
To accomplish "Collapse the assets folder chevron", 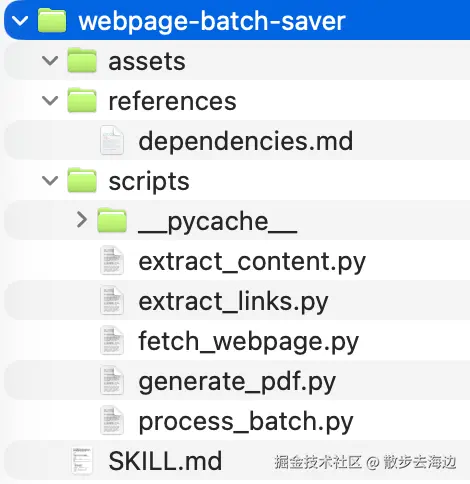I will click(x=50, y=61).
